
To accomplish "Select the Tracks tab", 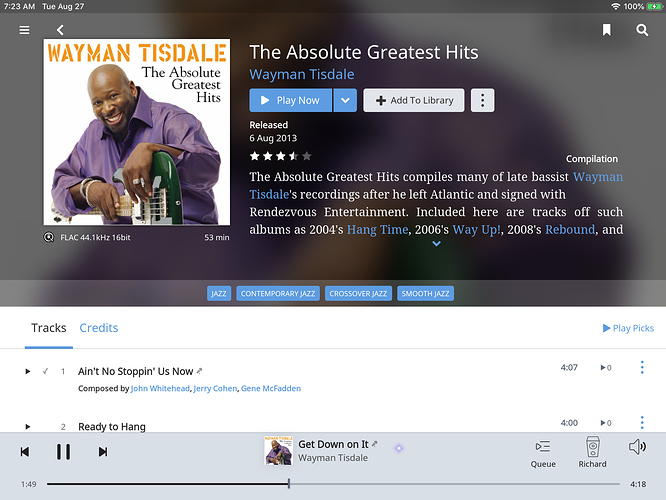I will (49, 328).
